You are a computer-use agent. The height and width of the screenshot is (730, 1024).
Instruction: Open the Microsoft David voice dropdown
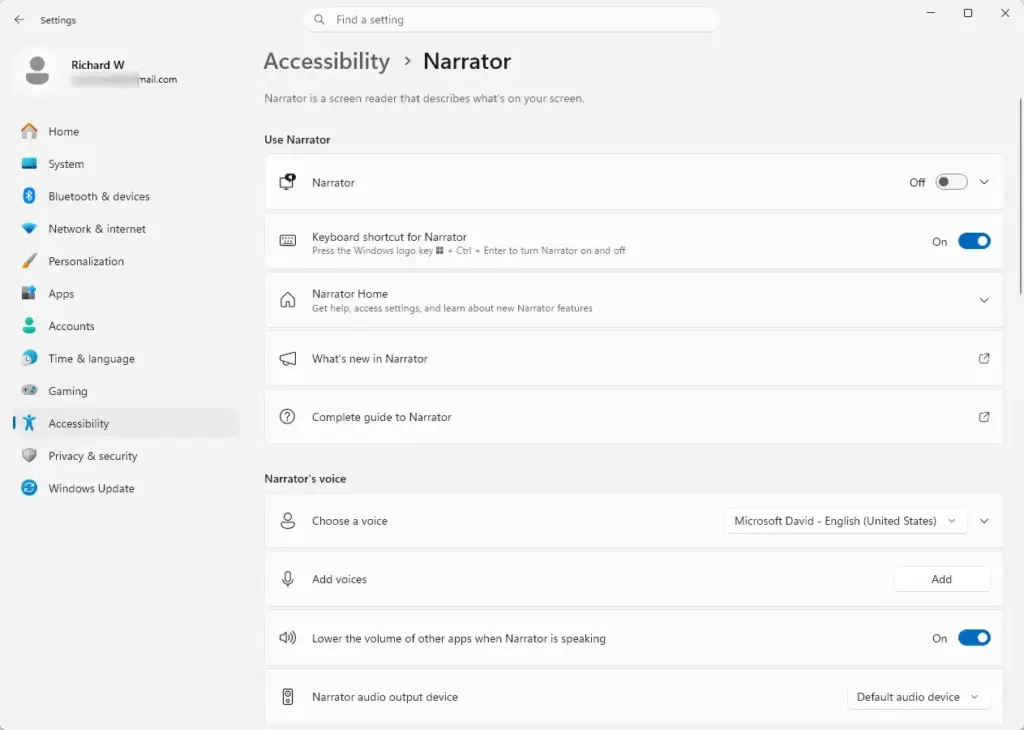pyautogui.click(x=845, y=521)
